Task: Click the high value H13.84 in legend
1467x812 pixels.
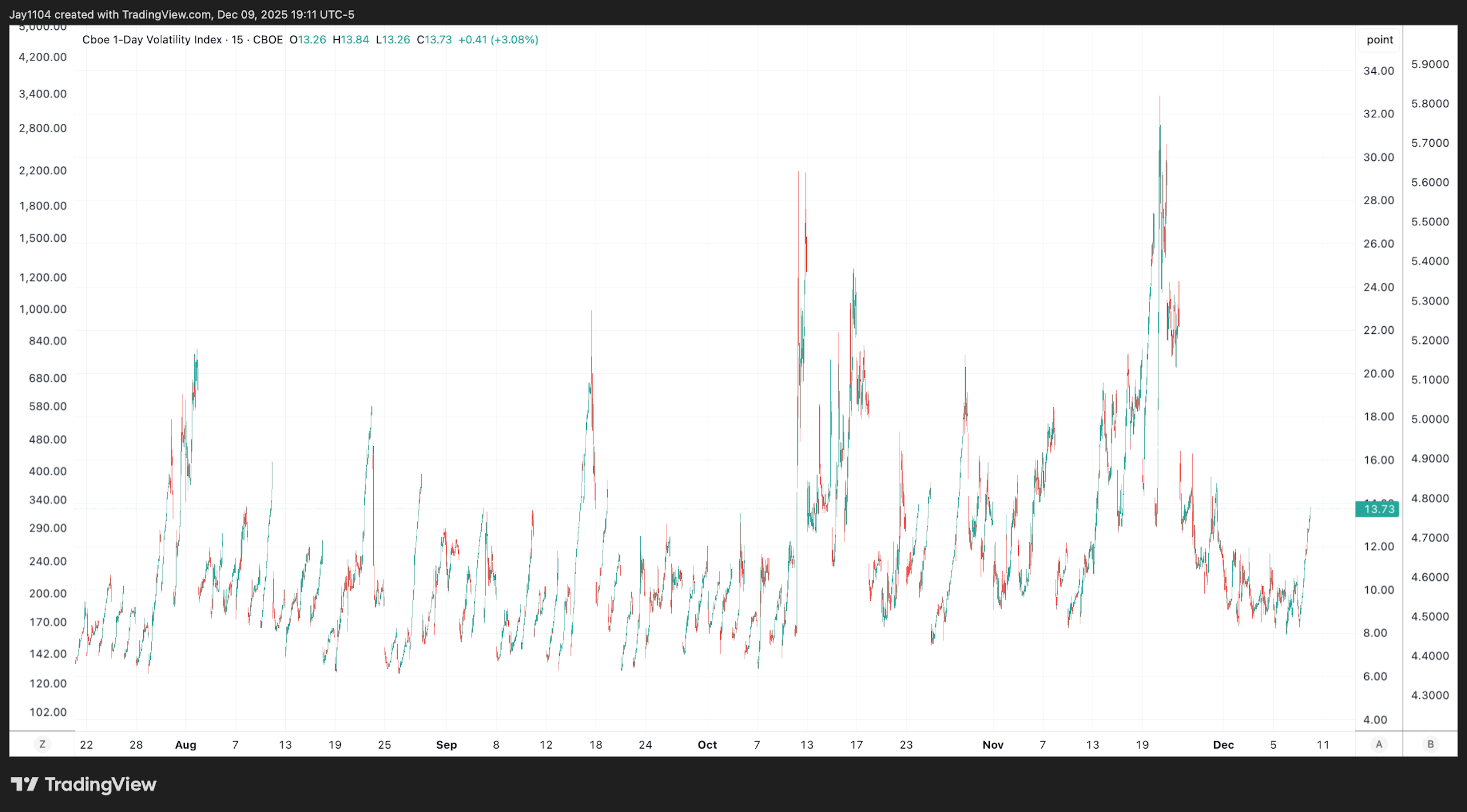Action: [x=350, y=40]
